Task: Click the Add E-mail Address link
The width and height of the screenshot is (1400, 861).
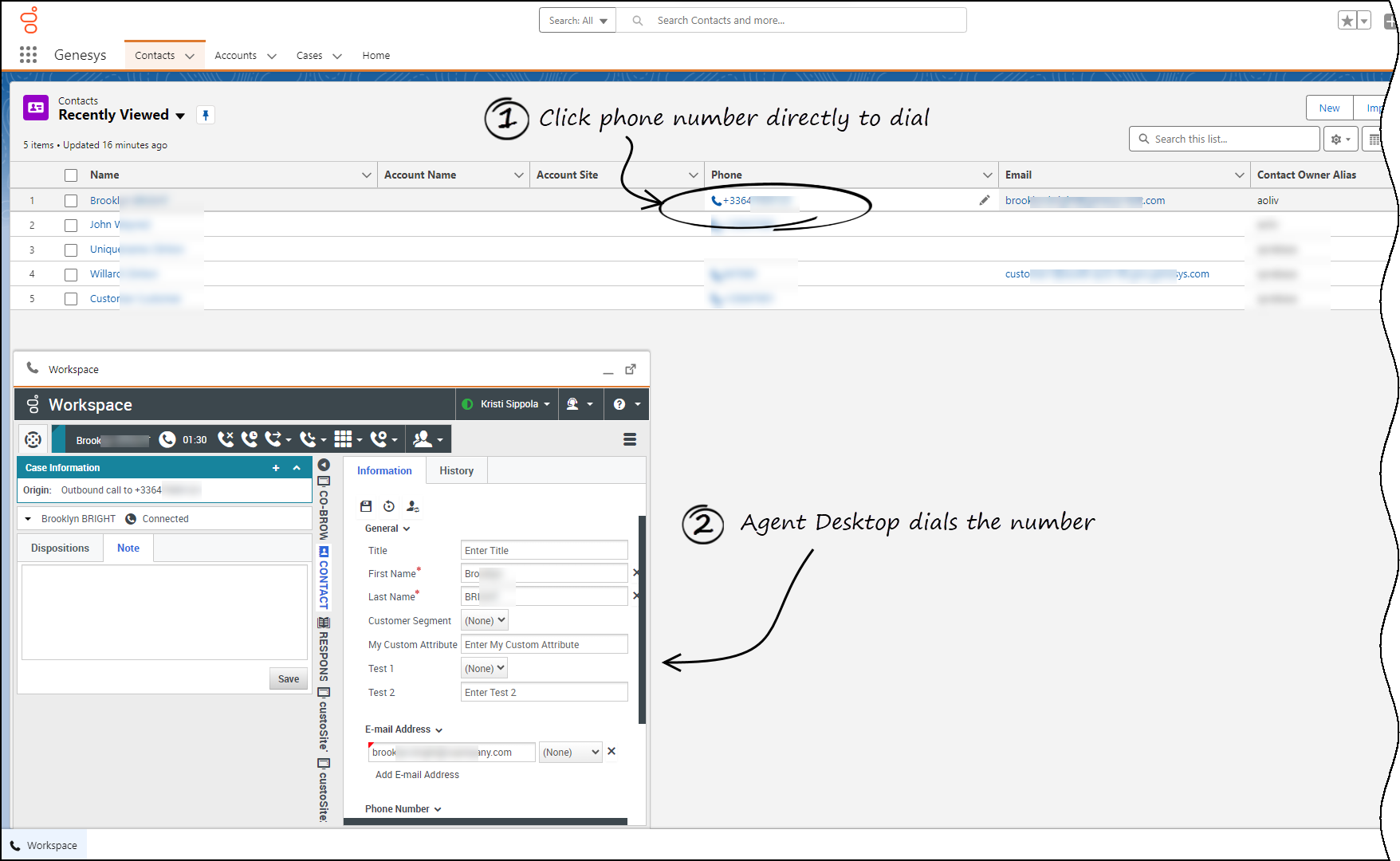Action: click(417, 775)
